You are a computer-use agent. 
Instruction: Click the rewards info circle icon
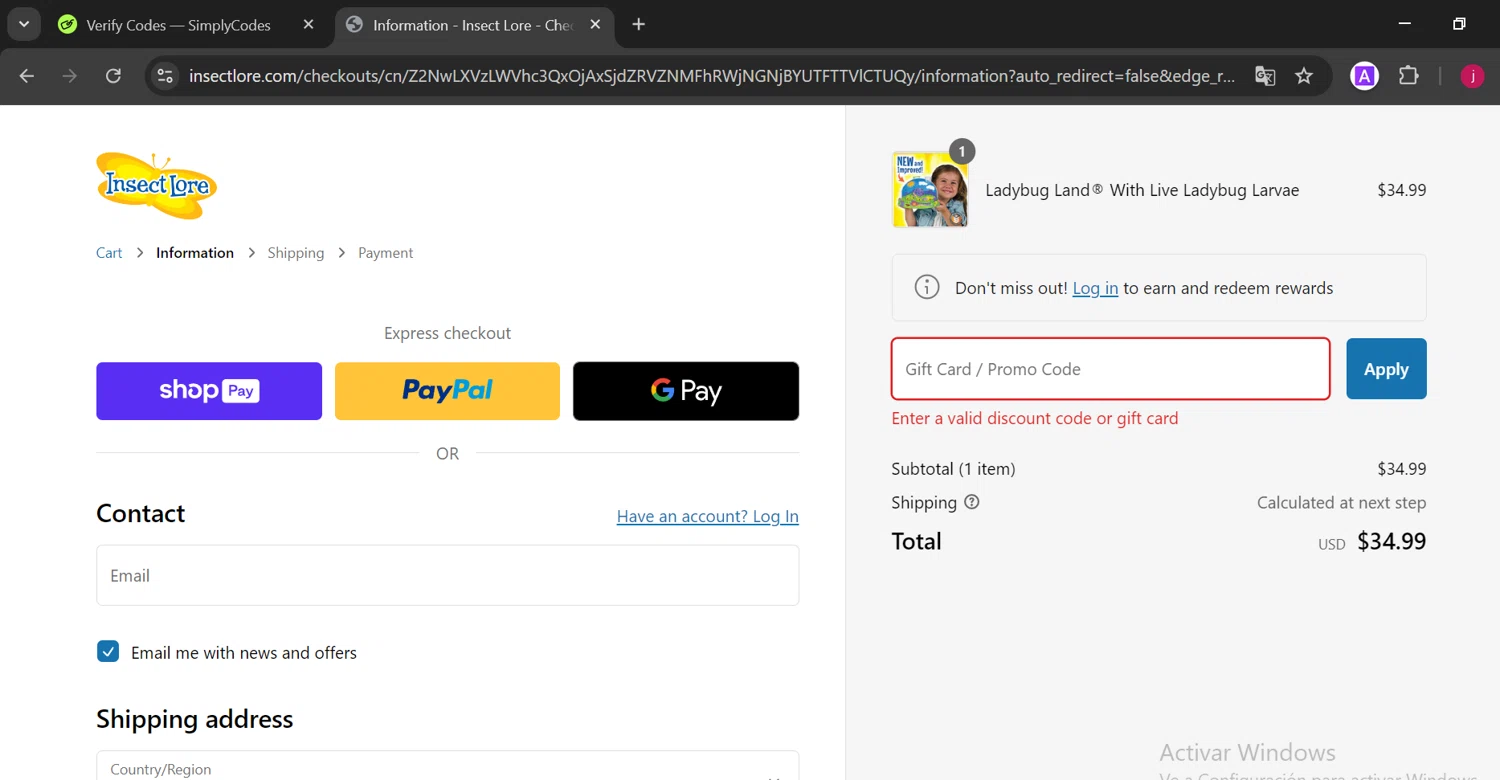(927, 288)
